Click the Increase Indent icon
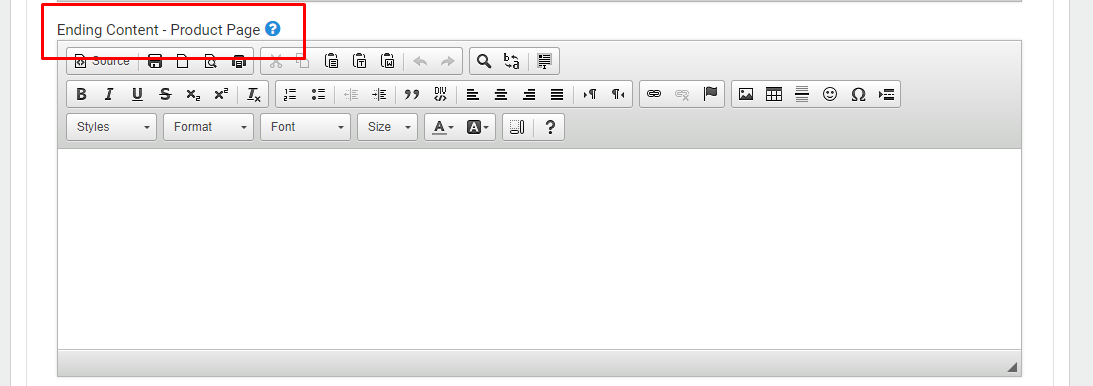Screen dimensions: 1093x386 (x=379, y=94)
